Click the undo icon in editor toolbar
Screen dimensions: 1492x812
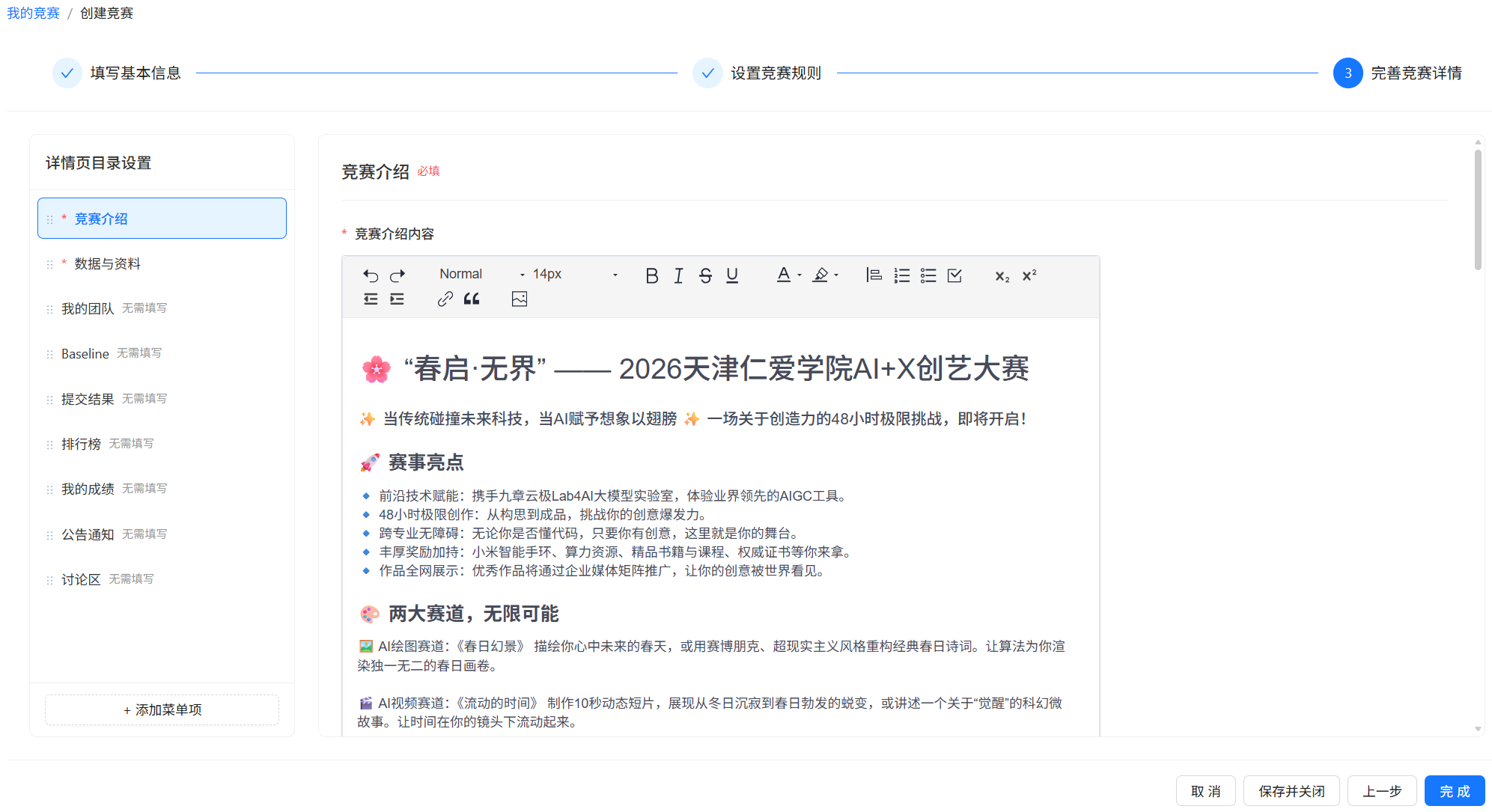coord(371,275)
